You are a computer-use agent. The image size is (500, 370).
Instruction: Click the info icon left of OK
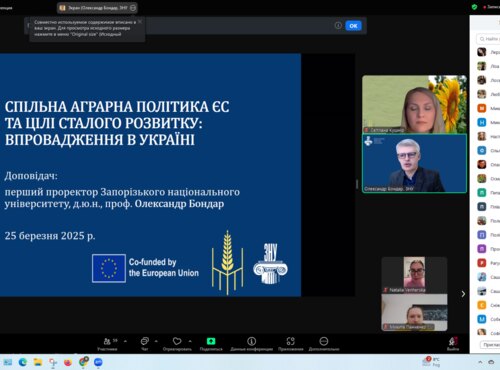338,26
